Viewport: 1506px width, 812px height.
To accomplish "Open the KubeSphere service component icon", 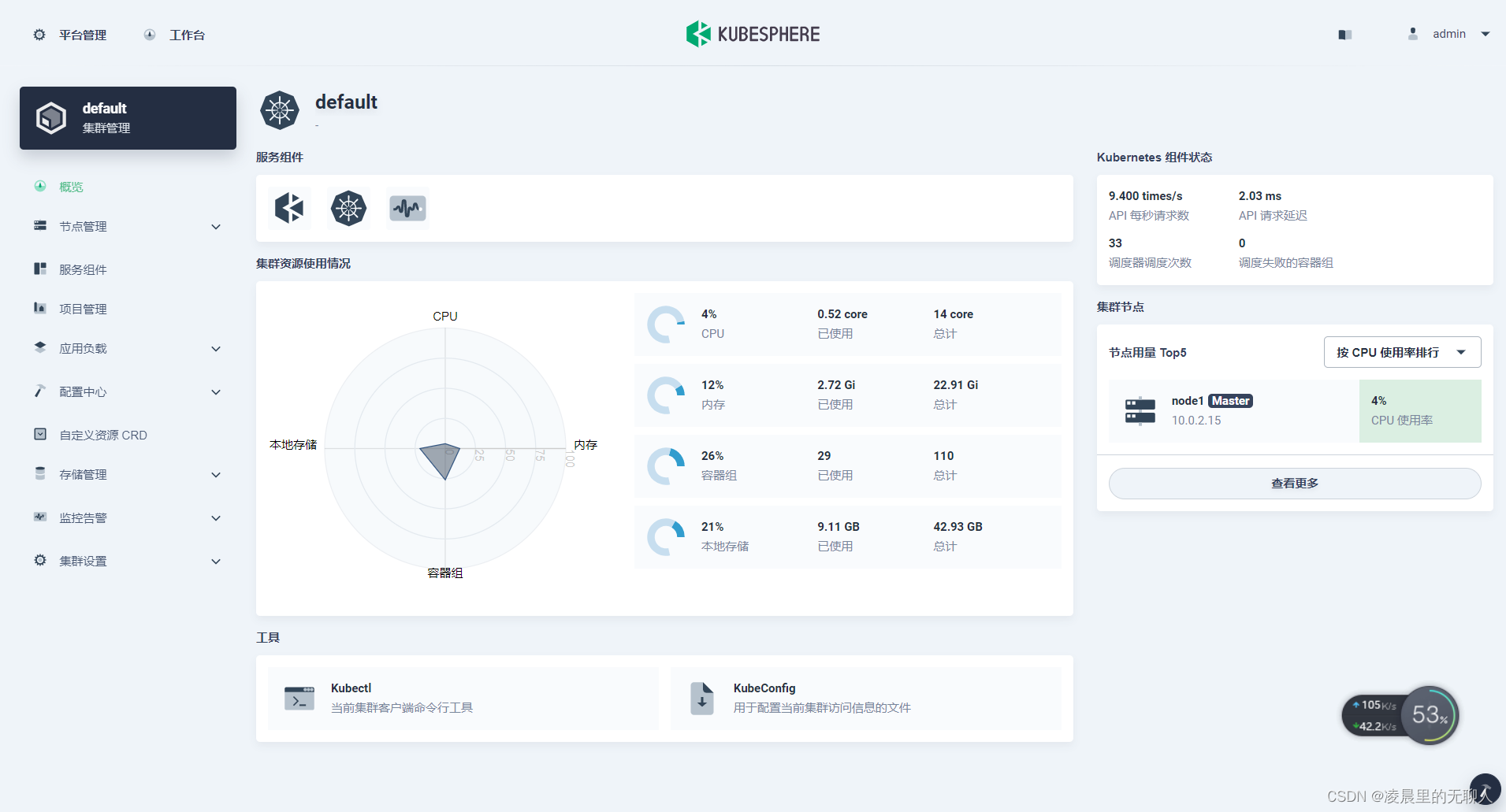I will click(x=289, y=208).
